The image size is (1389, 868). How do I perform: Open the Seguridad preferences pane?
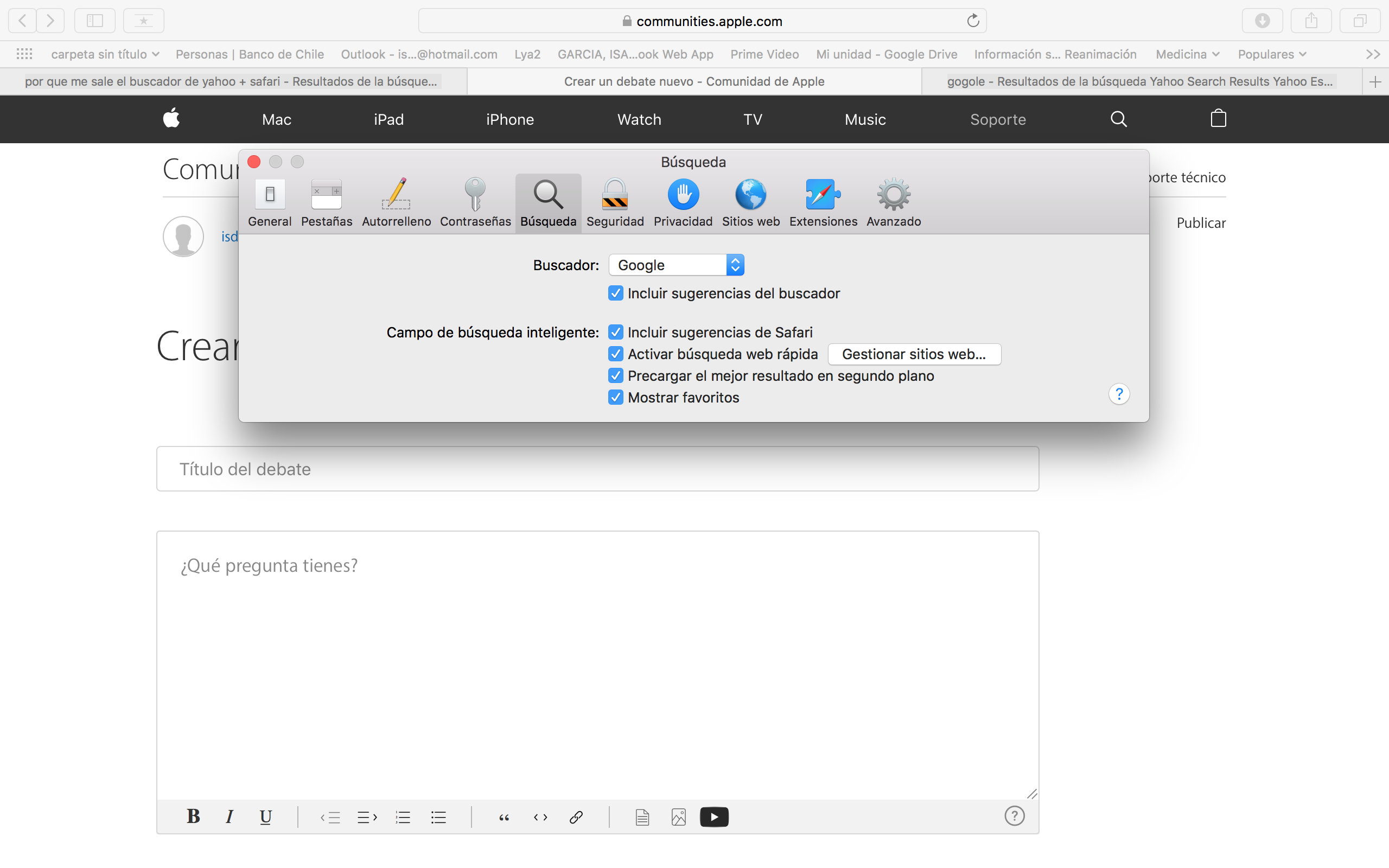click(615, 203)
